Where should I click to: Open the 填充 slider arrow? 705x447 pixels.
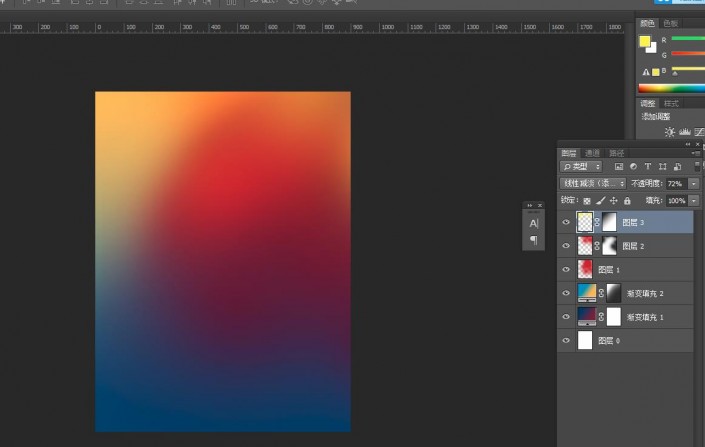point(694,201)
